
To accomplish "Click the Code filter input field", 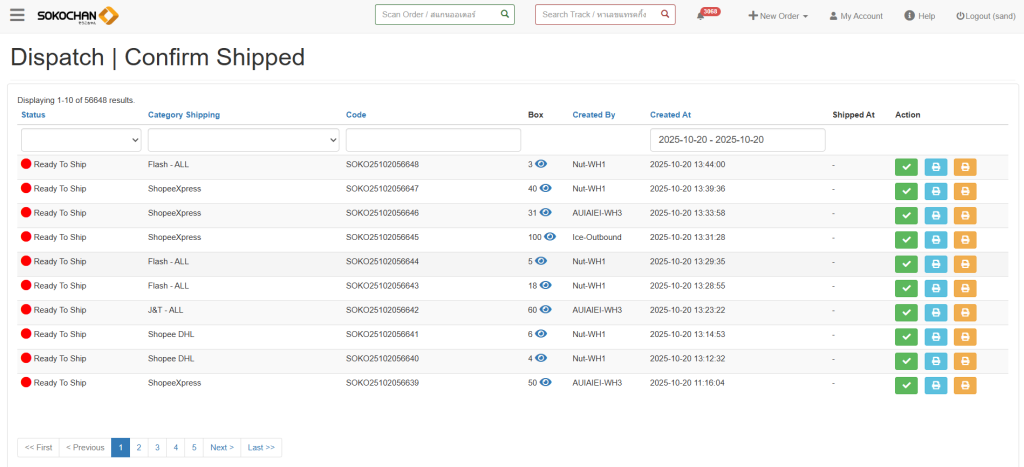I will (x=433, y=140).
